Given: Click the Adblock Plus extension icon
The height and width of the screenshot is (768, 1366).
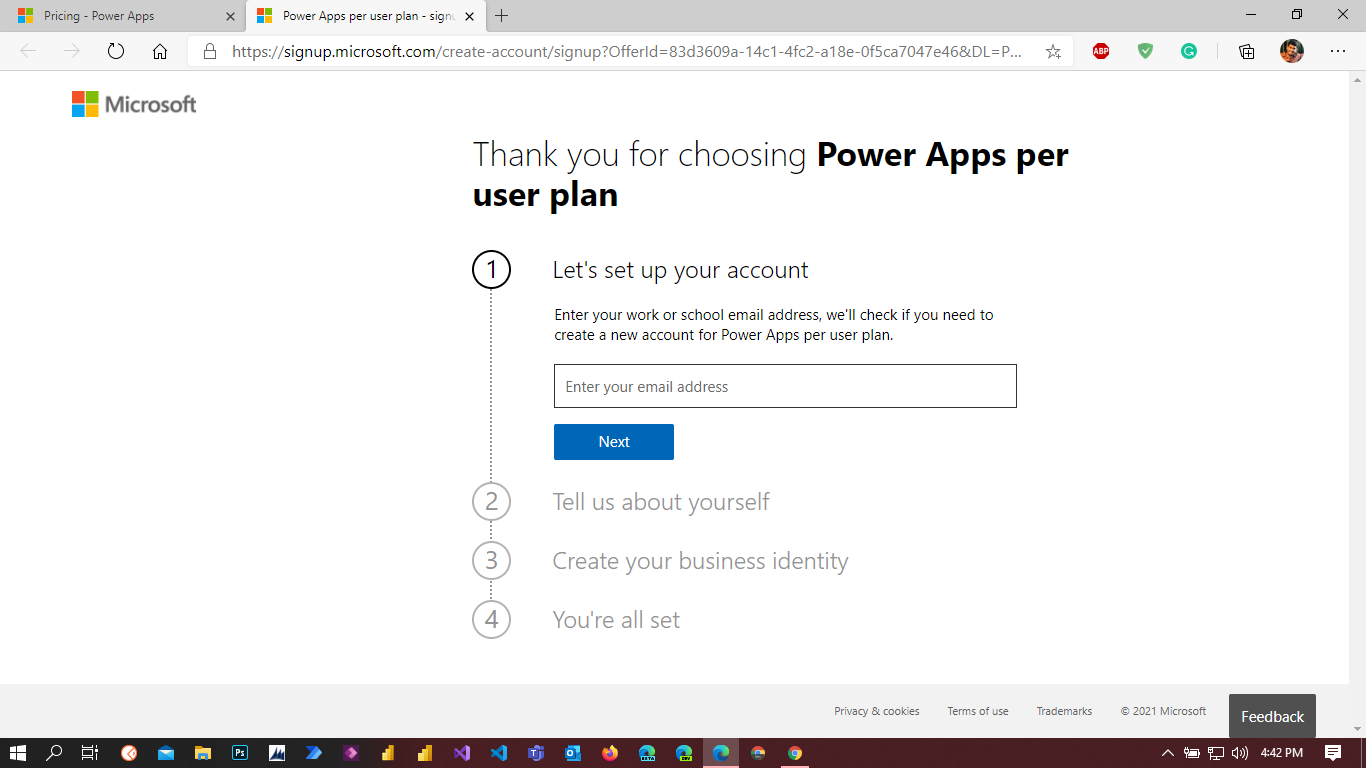Looking at the screenshot, I should (1101, 52).
